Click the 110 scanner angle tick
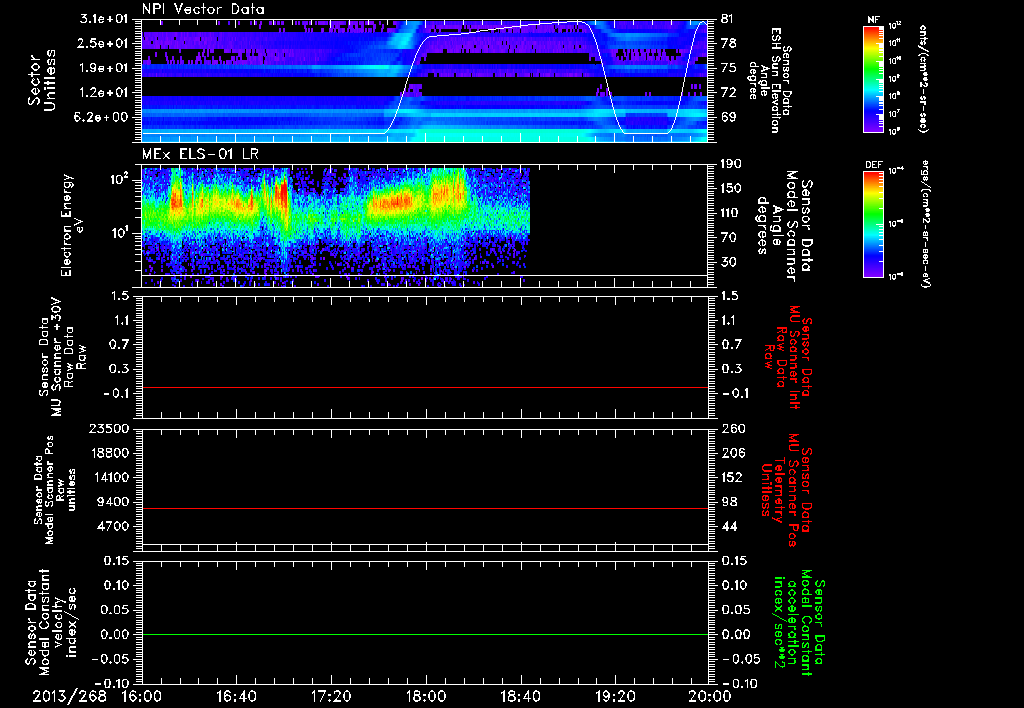This screenshot has height=708, width=1024. tap(731, 213)
